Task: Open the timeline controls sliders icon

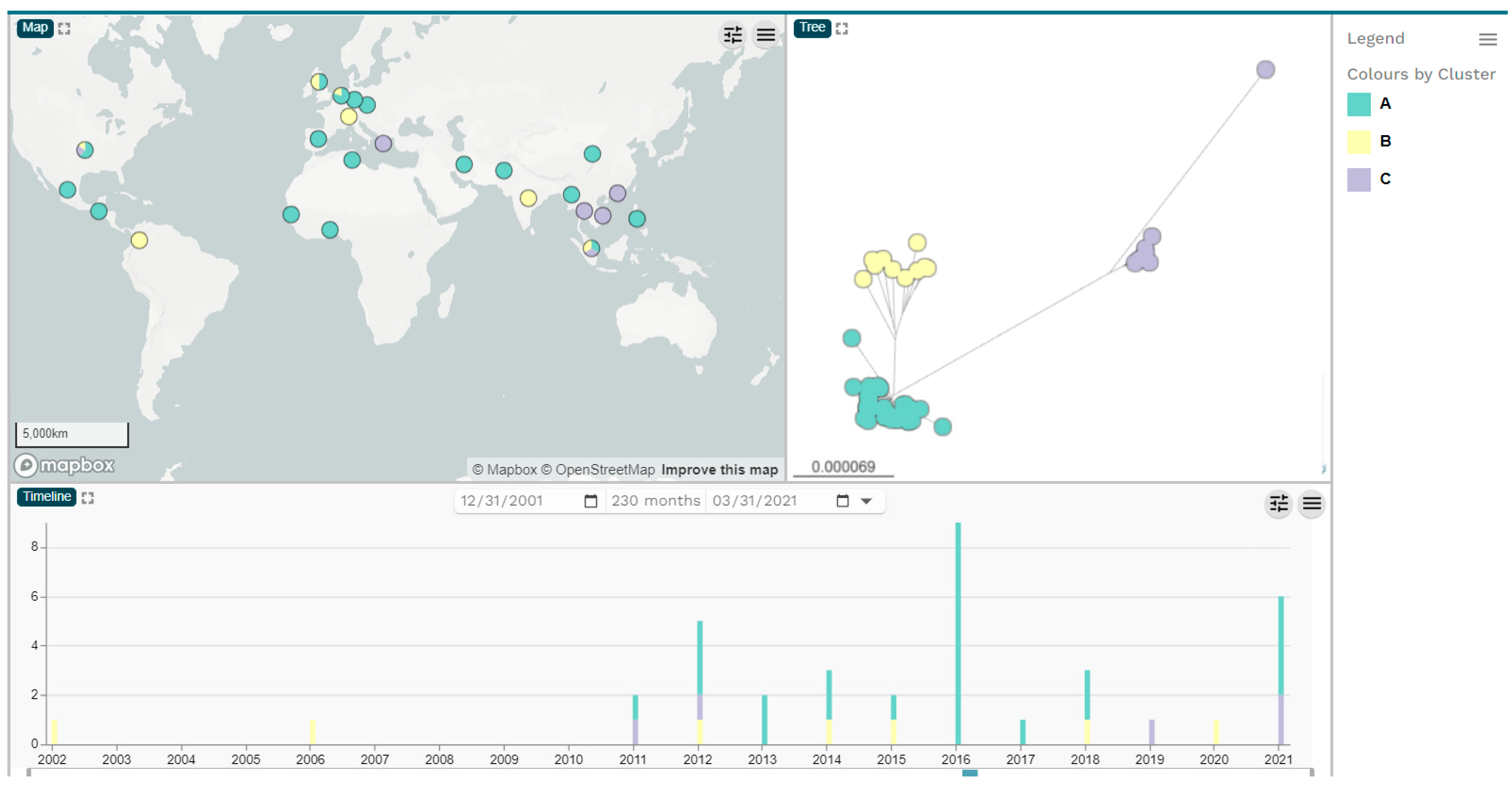Action: click(1278, 503)
